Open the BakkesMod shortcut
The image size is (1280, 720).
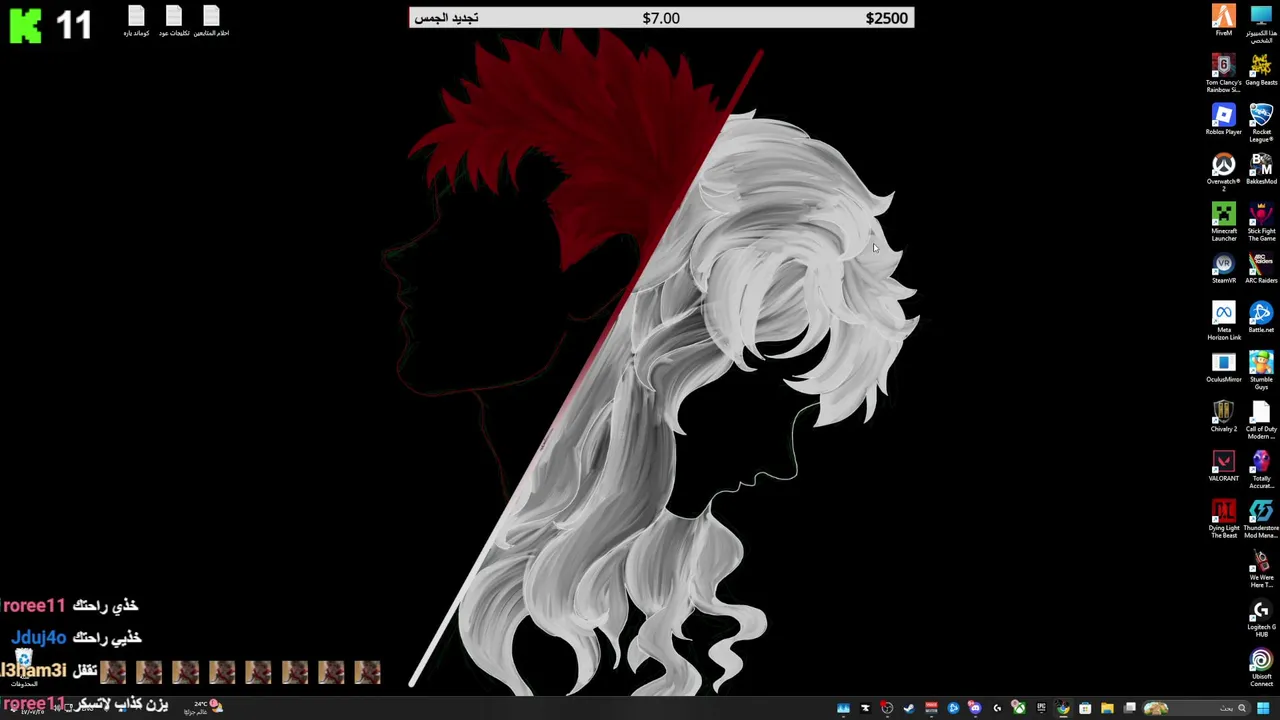click(1261, 169)
